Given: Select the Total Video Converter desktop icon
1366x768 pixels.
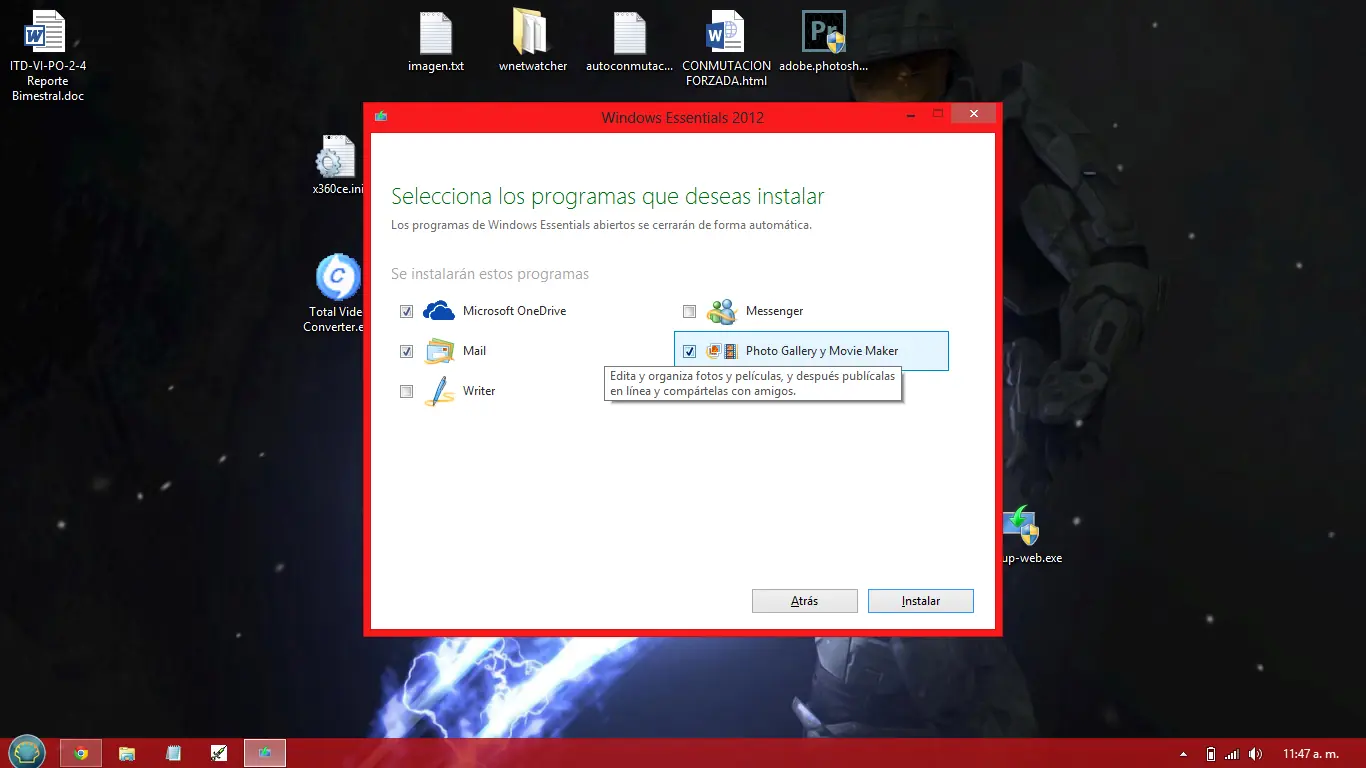Looking at the screenshot, I should pyautogui.click(x=335, y=293).
